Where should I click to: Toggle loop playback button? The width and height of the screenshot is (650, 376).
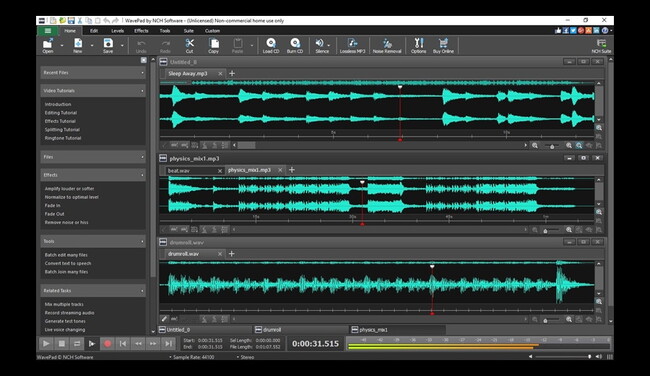click(x=77, y=343)
